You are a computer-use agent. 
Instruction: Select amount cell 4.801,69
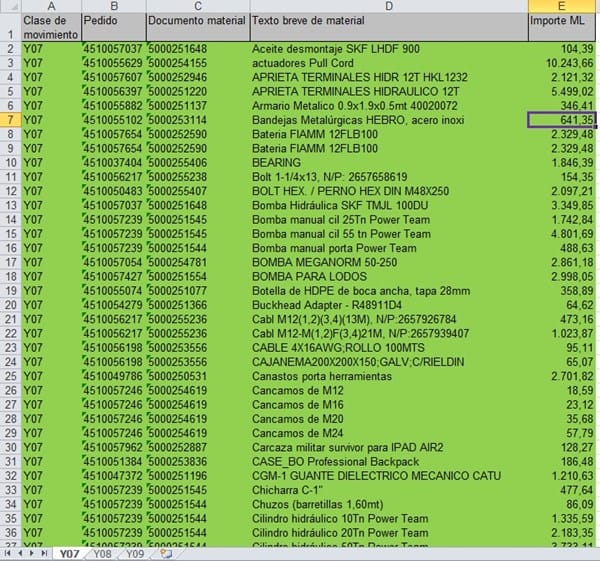561,234
